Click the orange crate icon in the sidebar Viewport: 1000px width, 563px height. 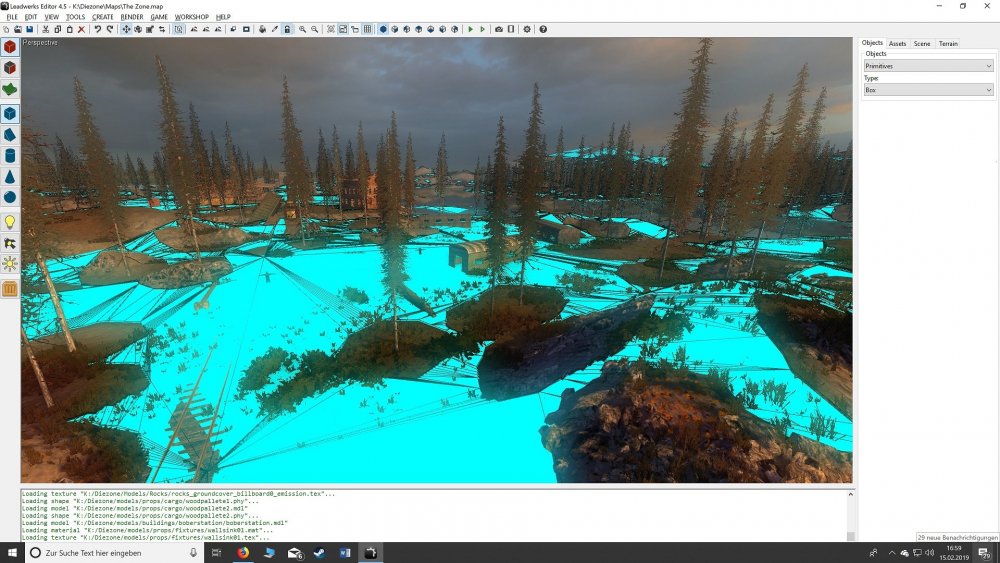pyautogui.click(x=10, y=289)
